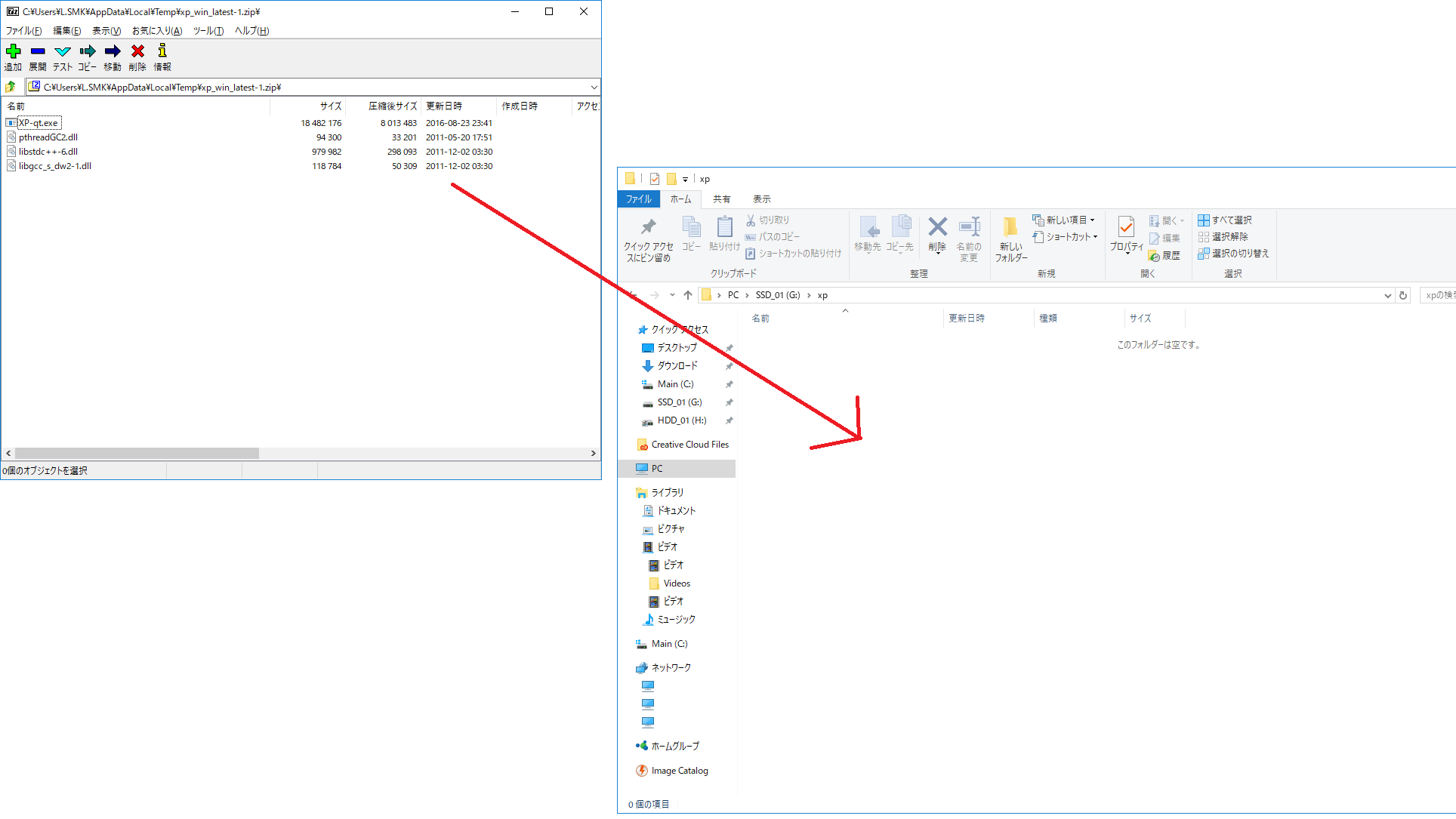Image resolution: width=1456 pixels, height=819 pixels.
Task: Open the 7-Zip address path dropdown
Action: tap(594, 88)
